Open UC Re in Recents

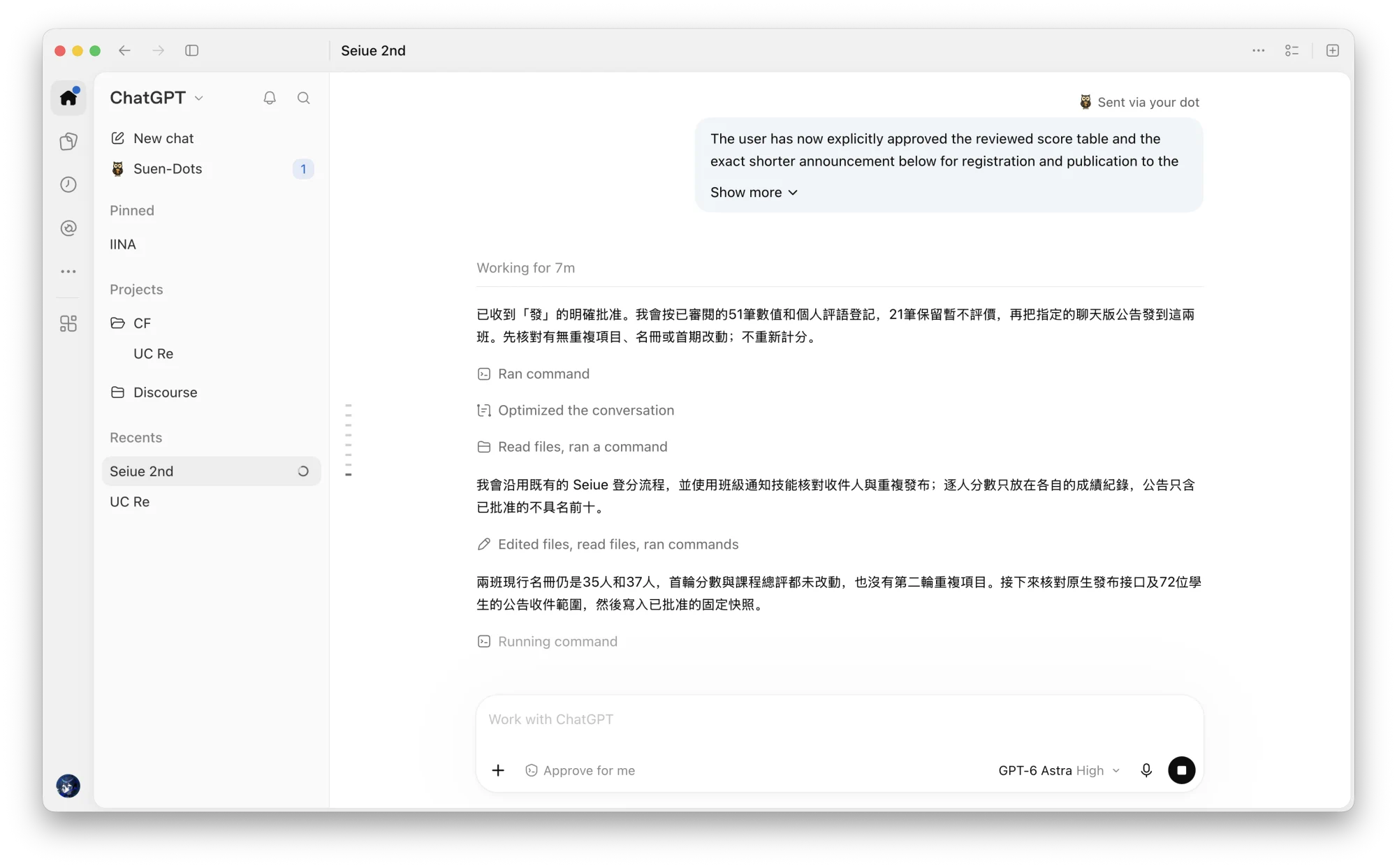(212, 502)
